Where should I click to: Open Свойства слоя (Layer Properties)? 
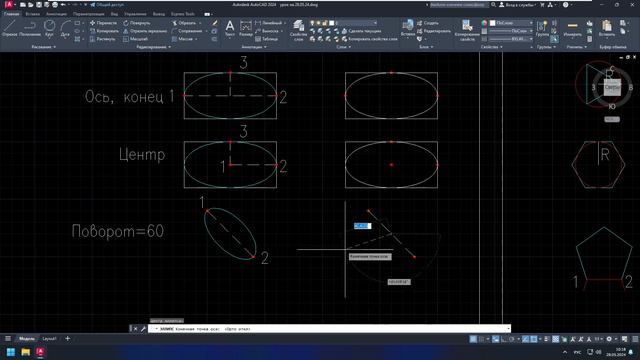pos(298,29)
